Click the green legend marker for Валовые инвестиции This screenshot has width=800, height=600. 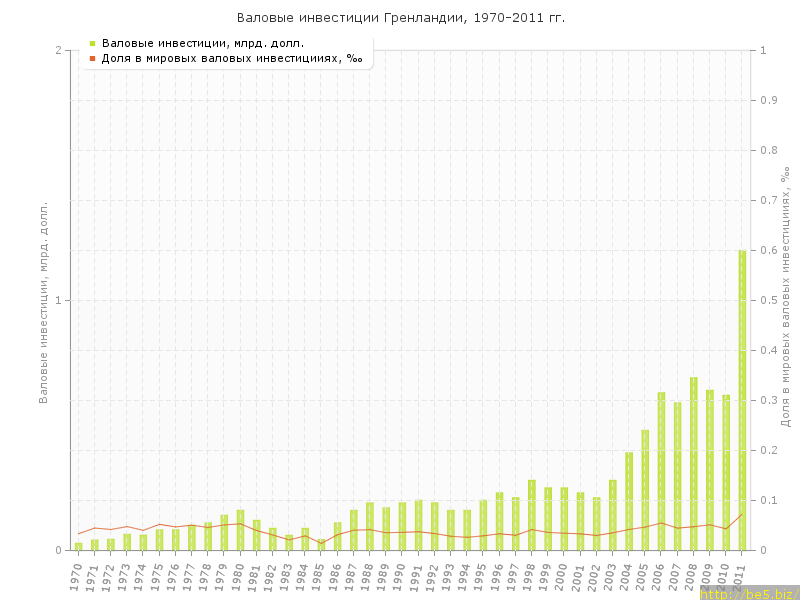point(92,43)
